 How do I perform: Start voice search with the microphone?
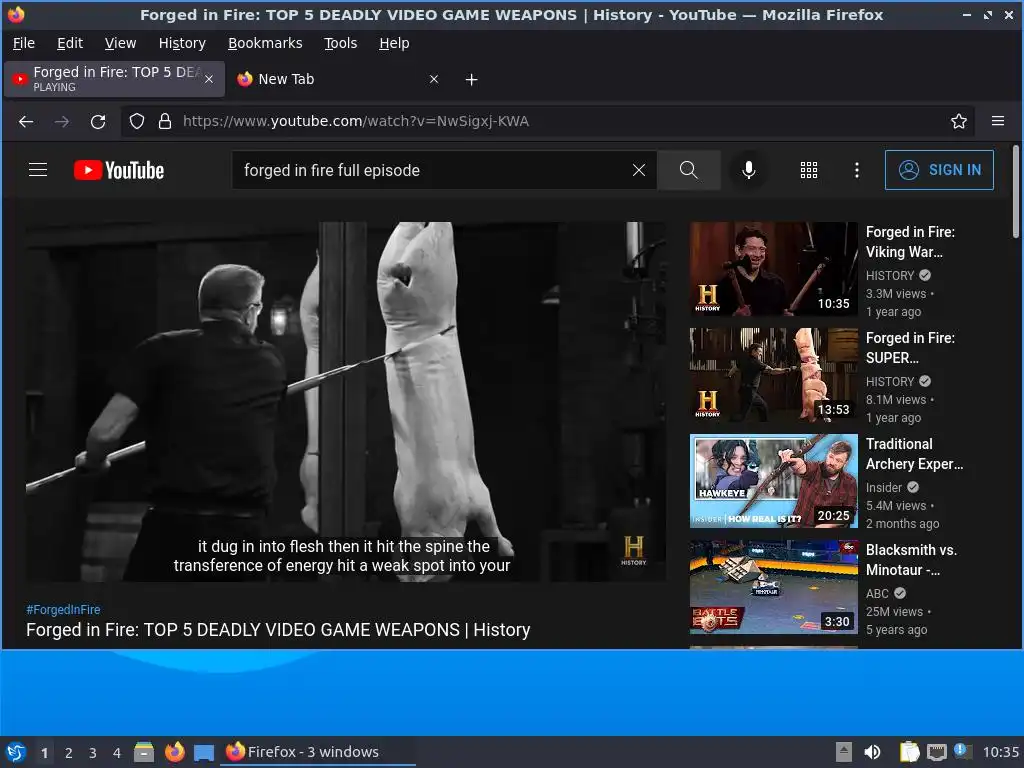point(748,170)
